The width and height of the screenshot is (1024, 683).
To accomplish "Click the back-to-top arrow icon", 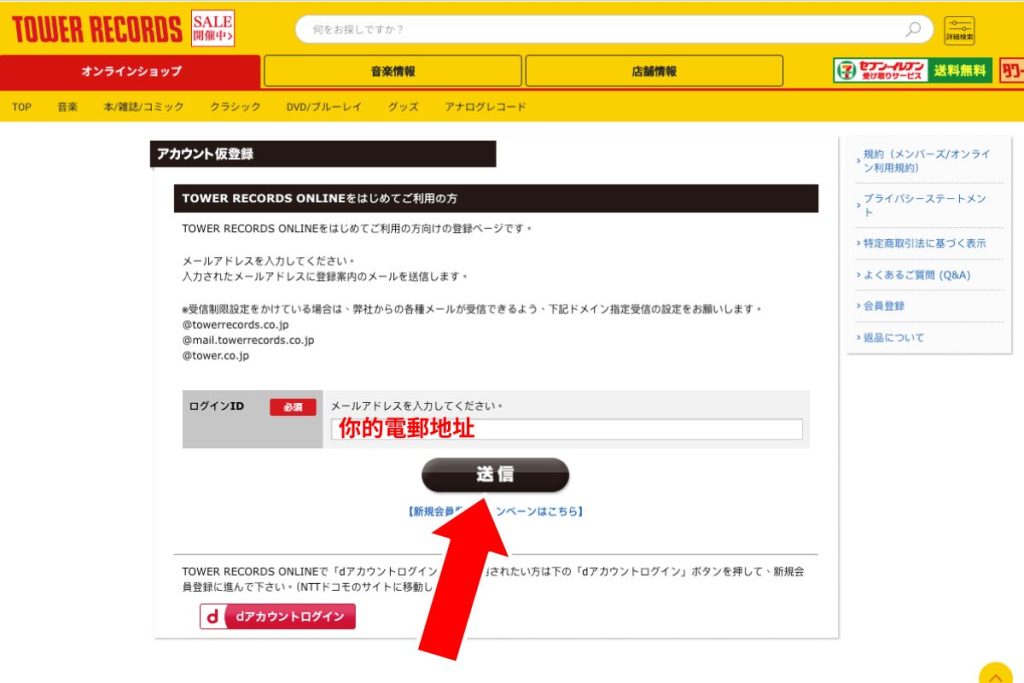I will (995, 675).
